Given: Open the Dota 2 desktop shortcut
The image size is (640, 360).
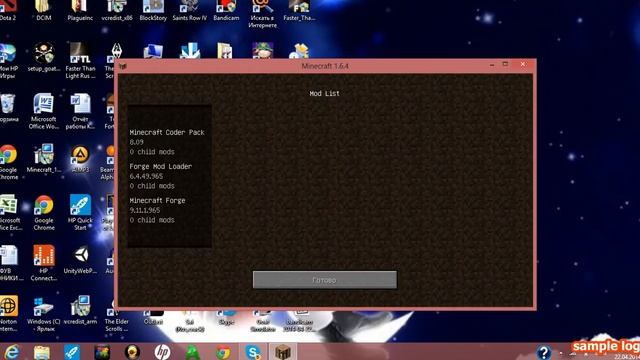Looking at the screenshot, I should 8,11.
